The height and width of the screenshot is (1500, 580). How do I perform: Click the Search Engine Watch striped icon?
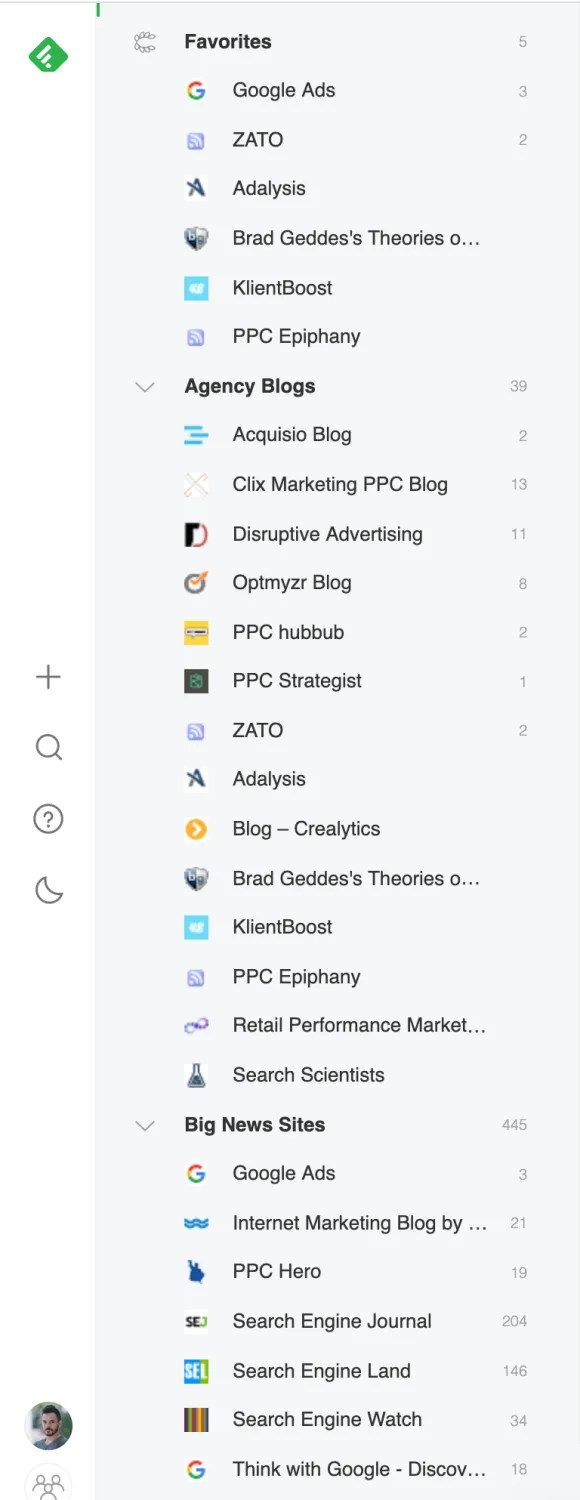(196, 1420)
